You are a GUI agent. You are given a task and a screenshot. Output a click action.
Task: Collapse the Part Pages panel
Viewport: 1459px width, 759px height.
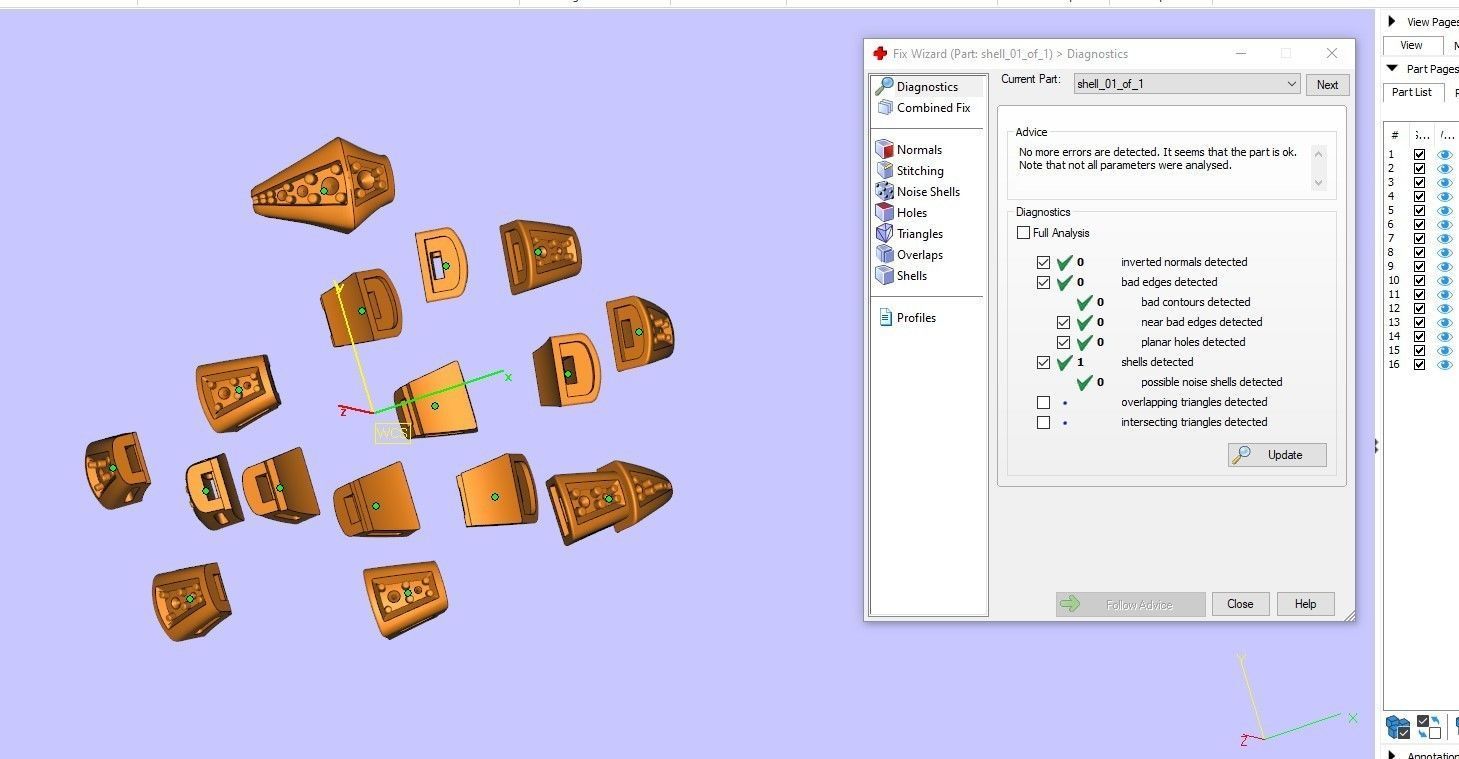coord(1392,69)
